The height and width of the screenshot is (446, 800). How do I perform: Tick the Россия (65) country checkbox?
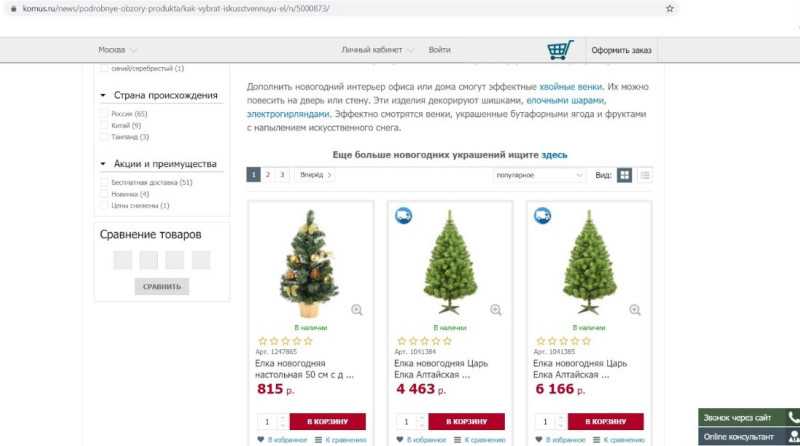104,113
